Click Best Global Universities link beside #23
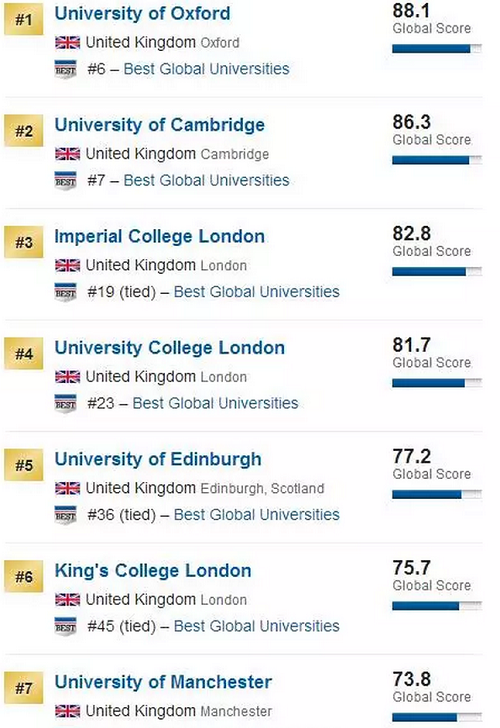This screenshot has height=728, width=500. [x=215, y=403]
